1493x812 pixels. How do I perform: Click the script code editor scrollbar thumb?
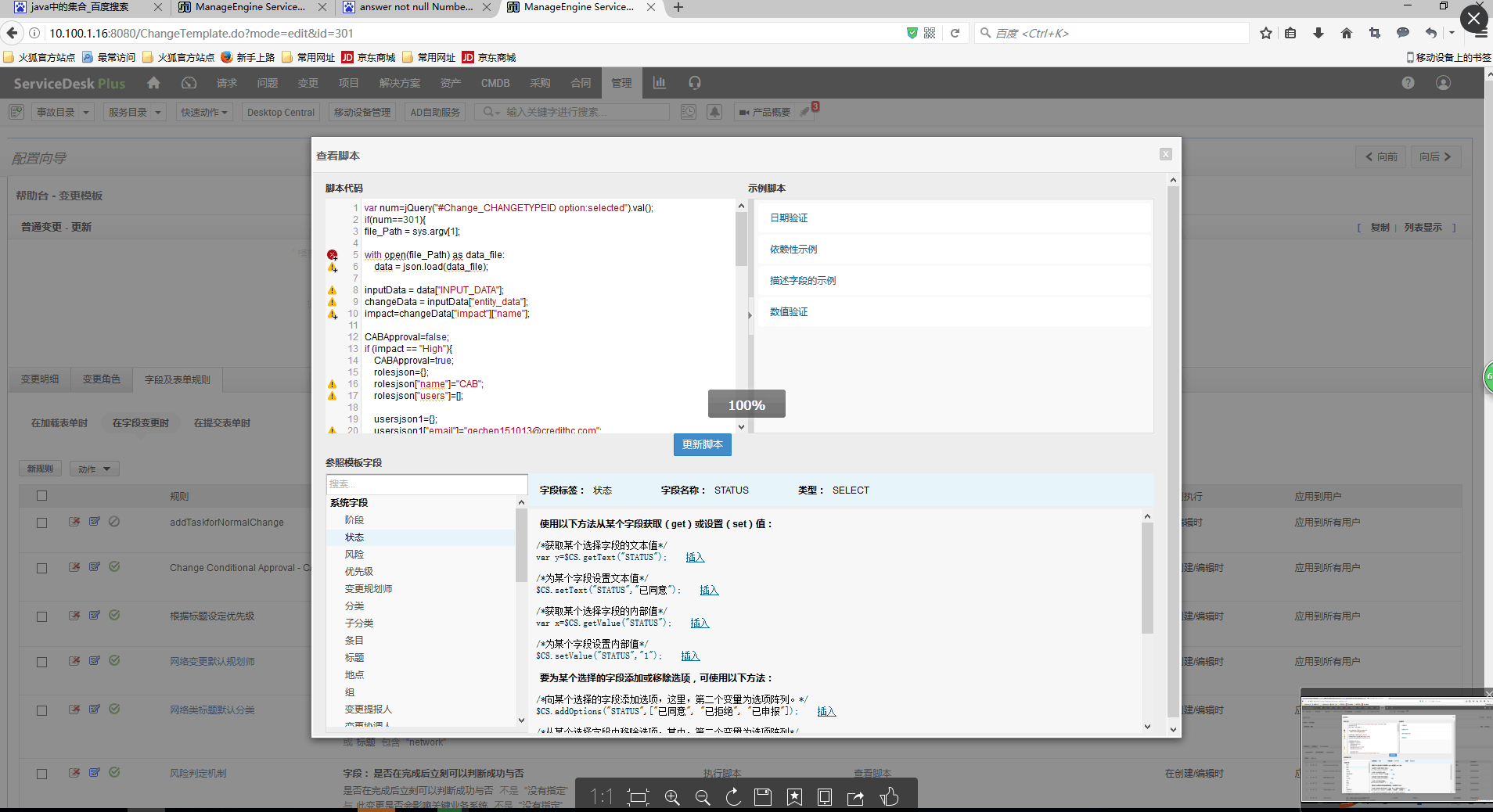click(x=741, y=239)
